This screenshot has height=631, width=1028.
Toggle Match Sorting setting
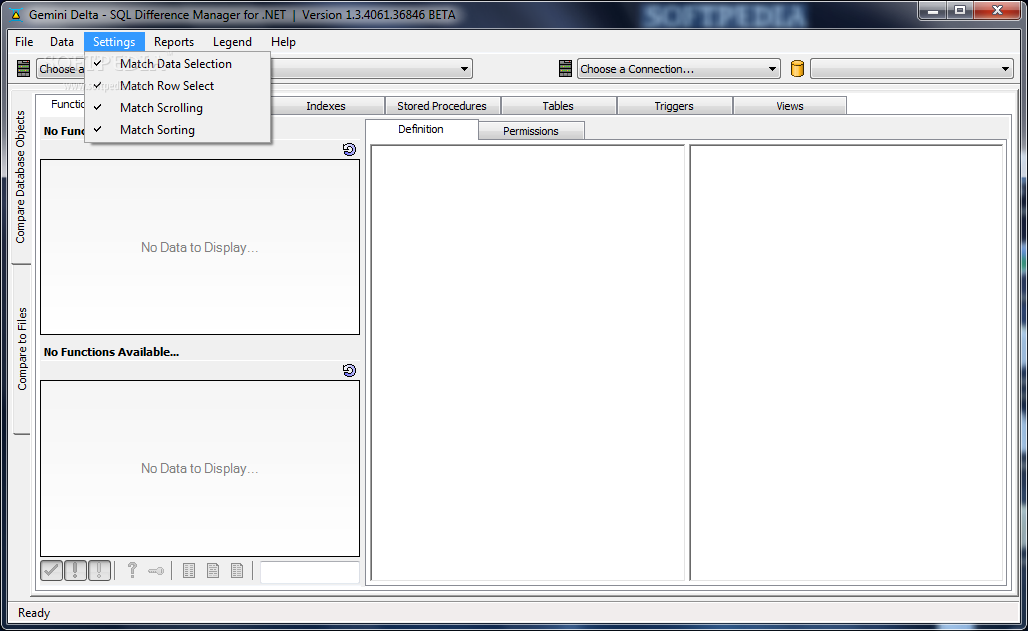[178, 130]
